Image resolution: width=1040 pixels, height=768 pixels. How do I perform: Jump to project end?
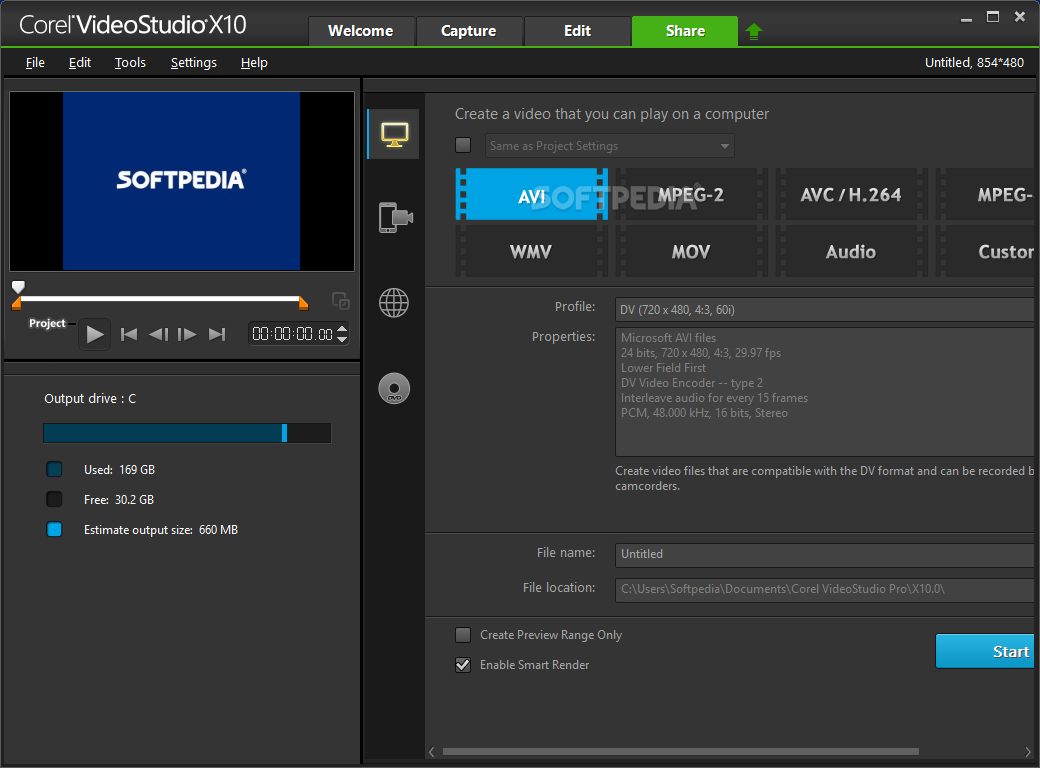217,334
